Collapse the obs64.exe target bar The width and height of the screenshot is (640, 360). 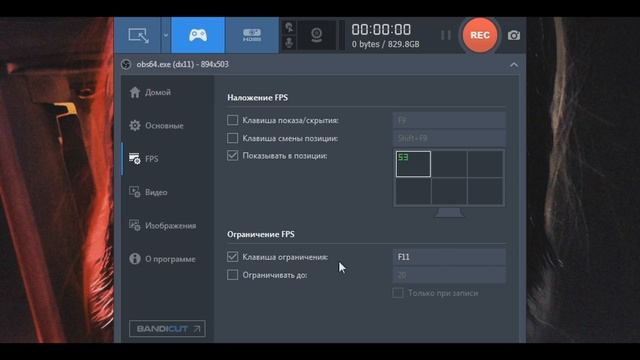[x=514, y=64]
